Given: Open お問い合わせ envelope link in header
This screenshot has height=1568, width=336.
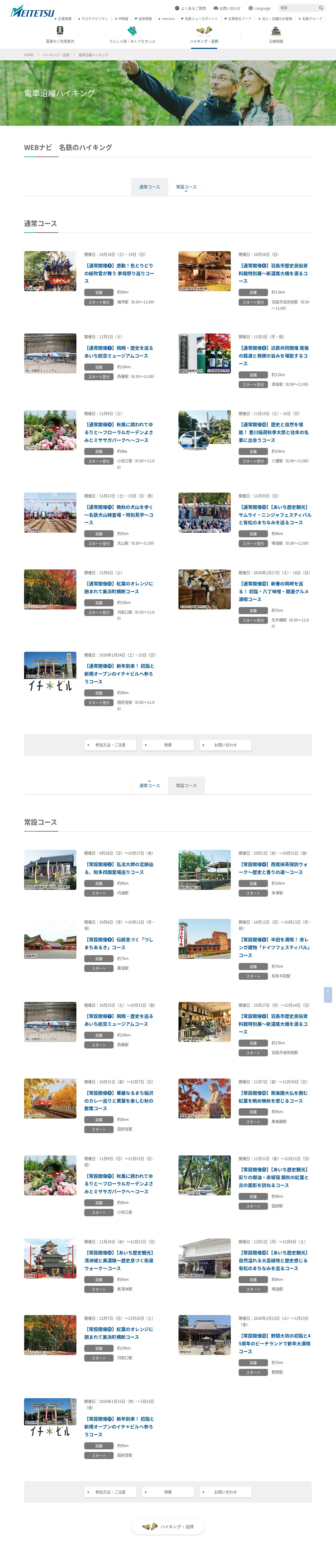Looking at the screenshot, I should pos(227,9).
